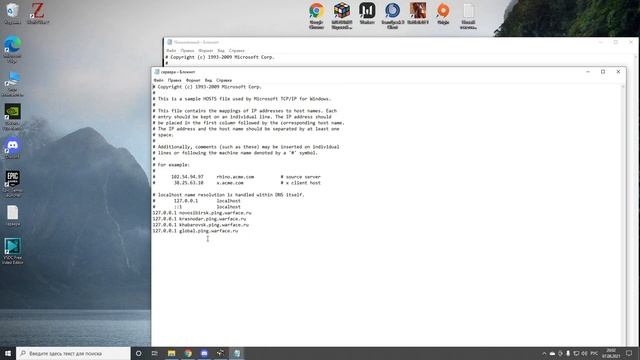Open the taskbar clock and date
Screen dimensions: 640x360
(611, 353)
